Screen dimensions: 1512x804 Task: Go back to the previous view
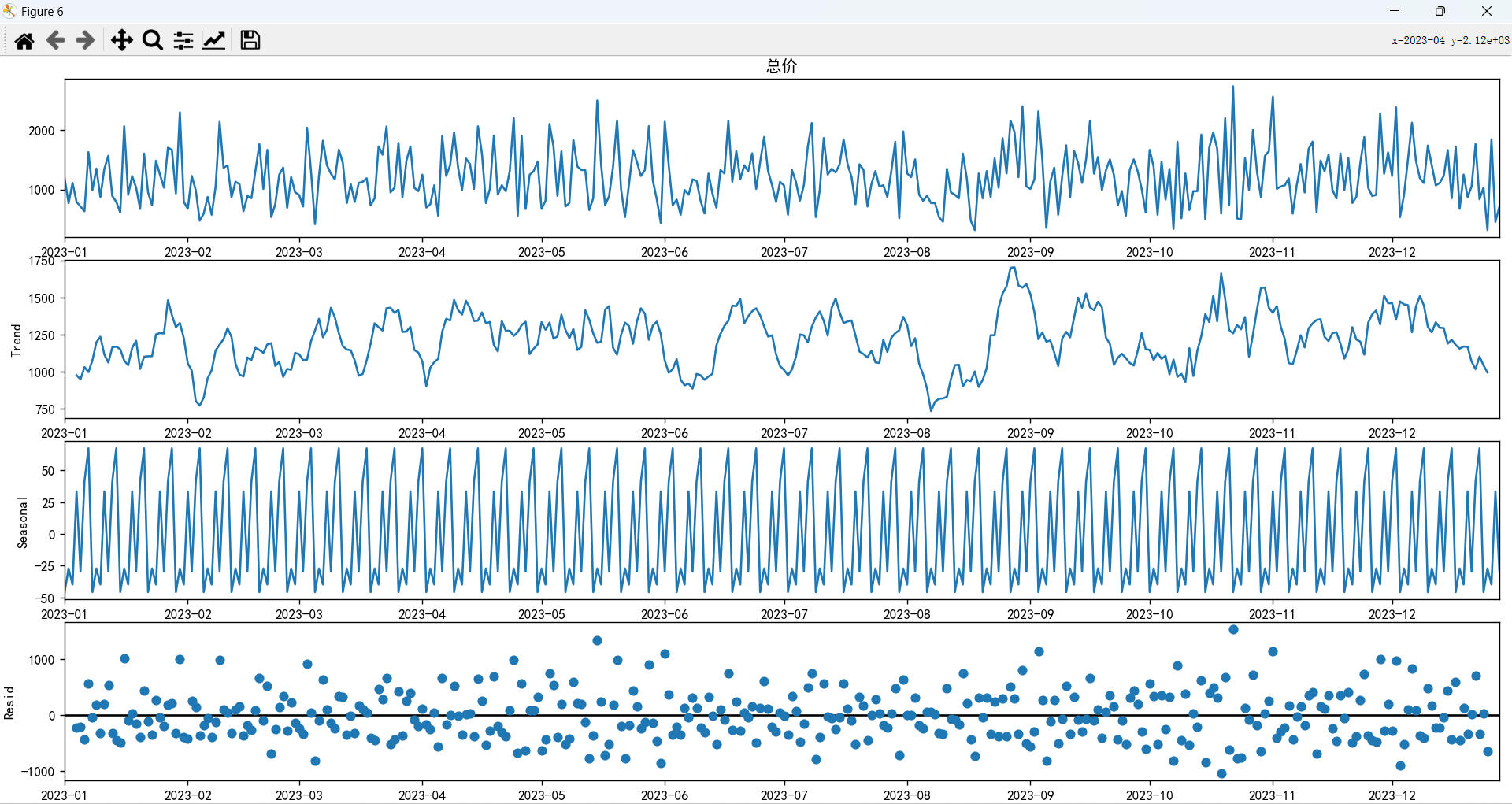(55, 40)
